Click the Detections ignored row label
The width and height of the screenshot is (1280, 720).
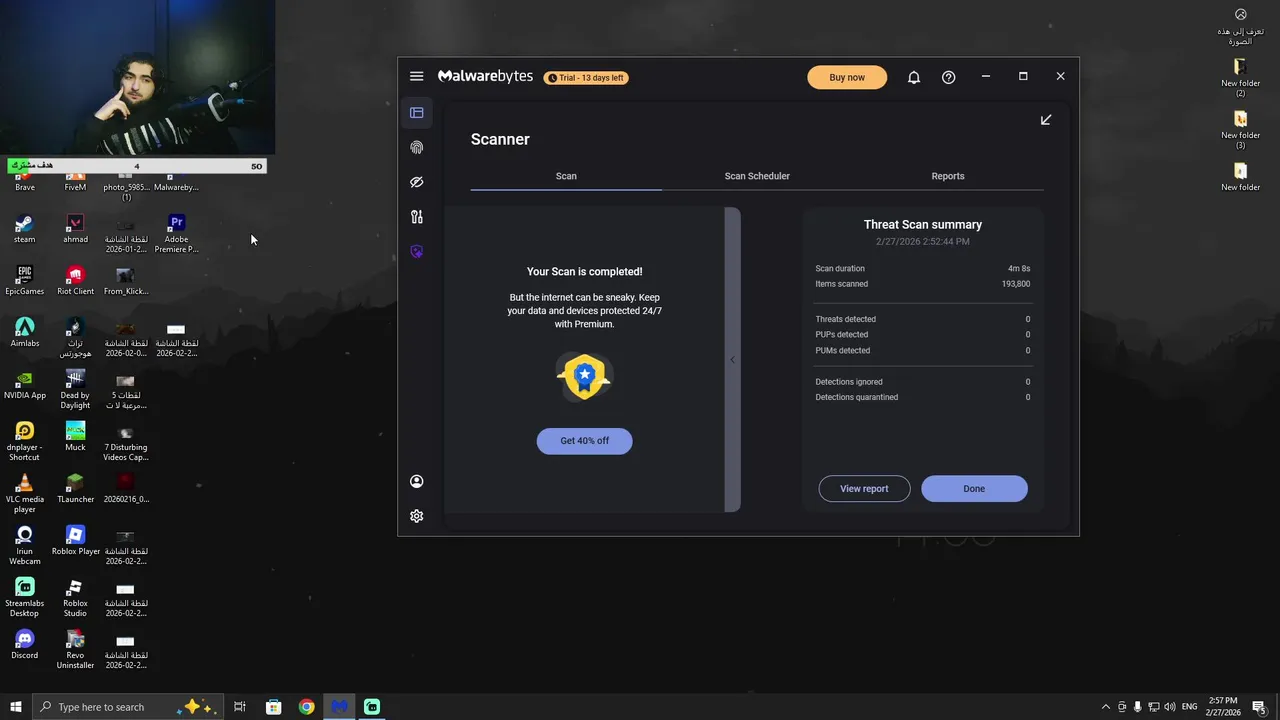[849, 382]
